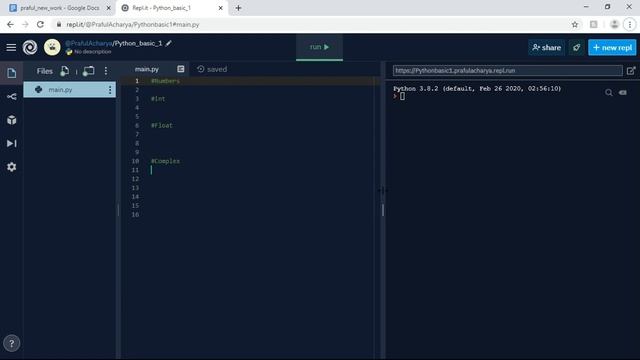Add a new folder in Files panel

88,71
